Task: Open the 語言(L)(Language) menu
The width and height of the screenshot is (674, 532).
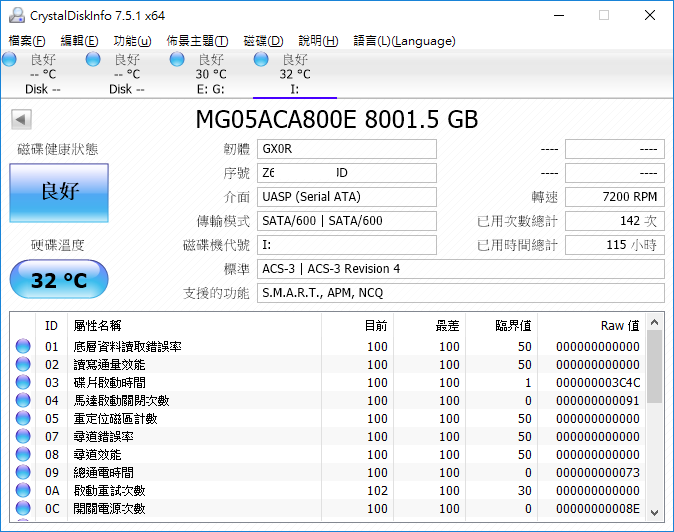Action: [404, 41]
